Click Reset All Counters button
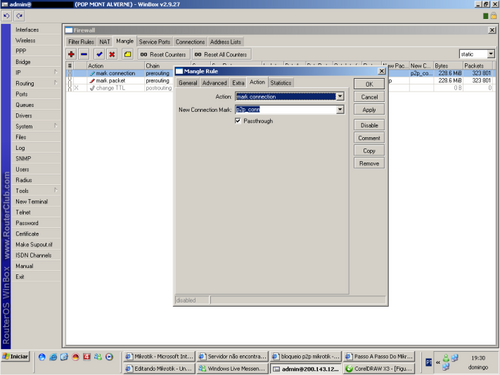 [221, 54]
